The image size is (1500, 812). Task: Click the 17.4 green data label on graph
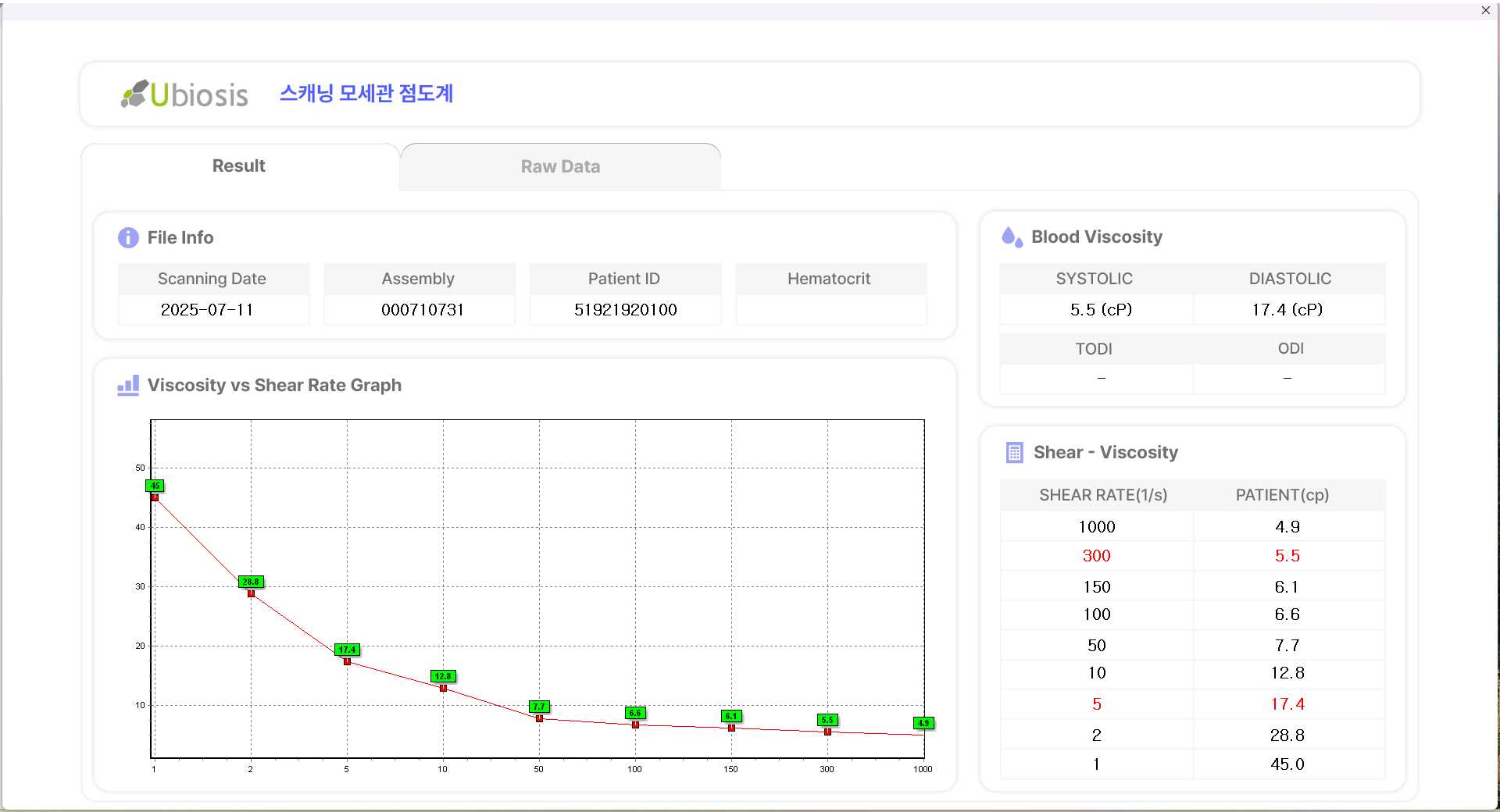[x=347, y=650]
